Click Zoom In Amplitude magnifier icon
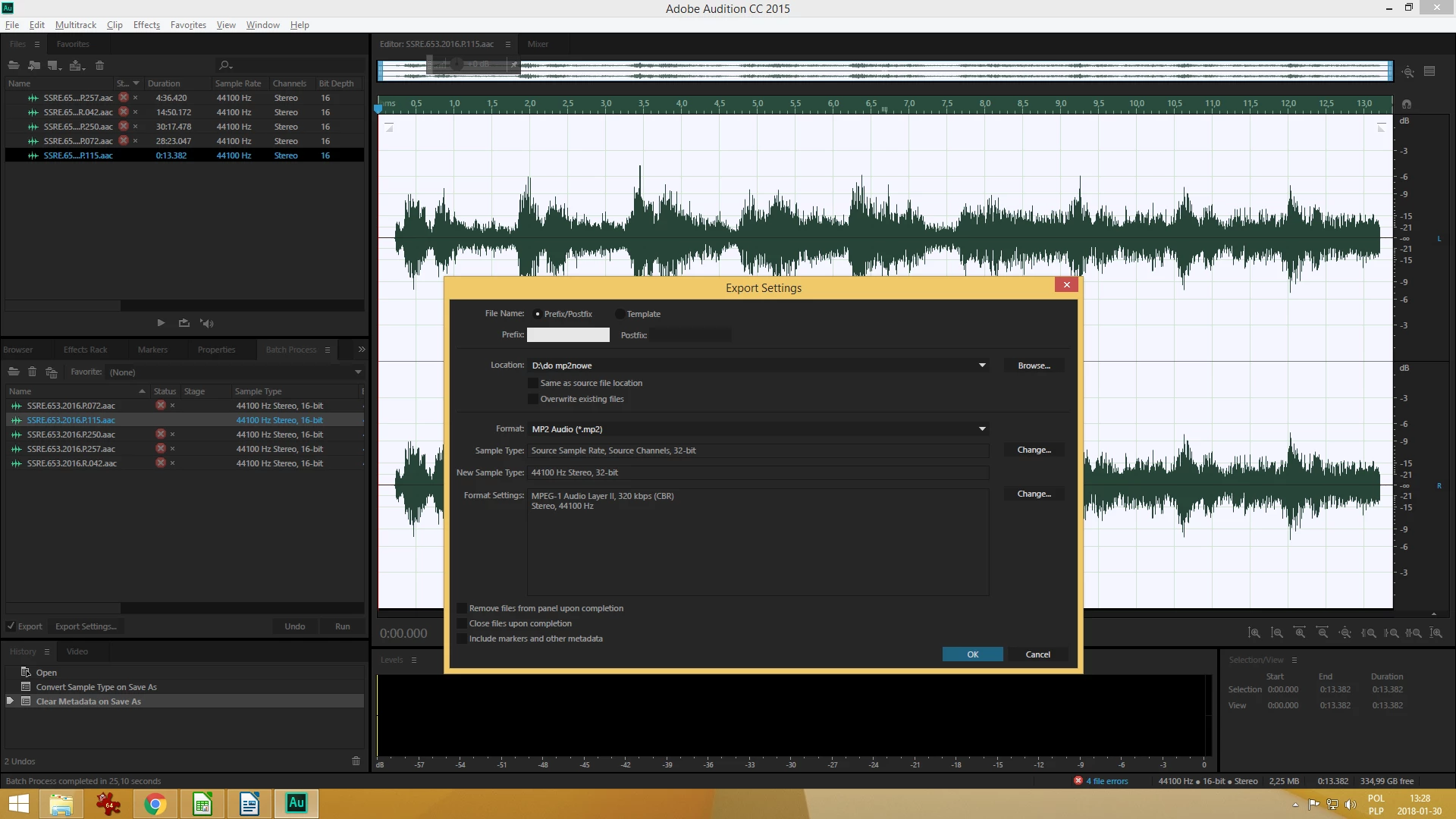The height and width of the screenshot is (819, 1456). pos(1254,632)
